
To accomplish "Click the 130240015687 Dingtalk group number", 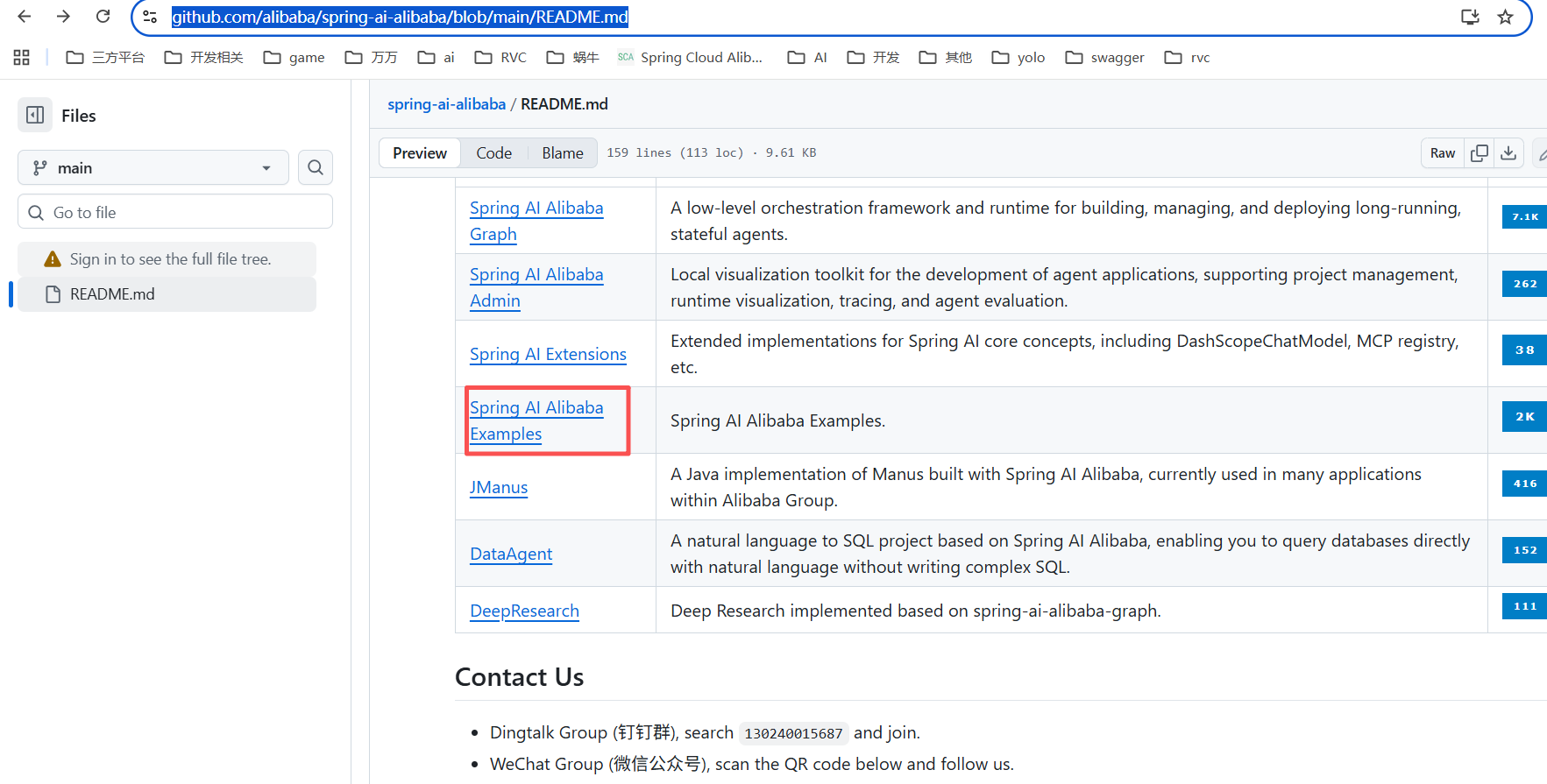I will (x=793, y=733).
